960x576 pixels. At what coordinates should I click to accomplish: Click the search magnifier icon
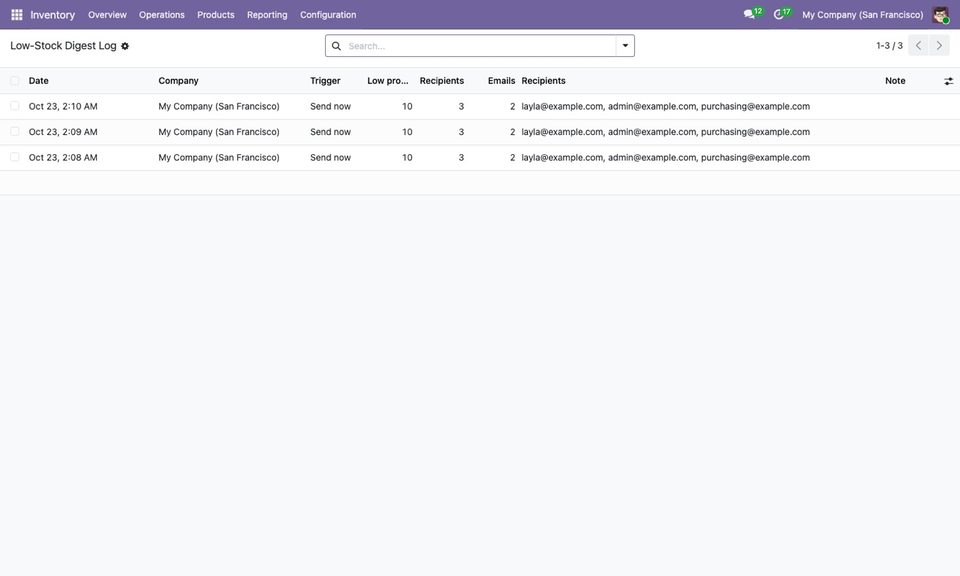pos(336,46)
